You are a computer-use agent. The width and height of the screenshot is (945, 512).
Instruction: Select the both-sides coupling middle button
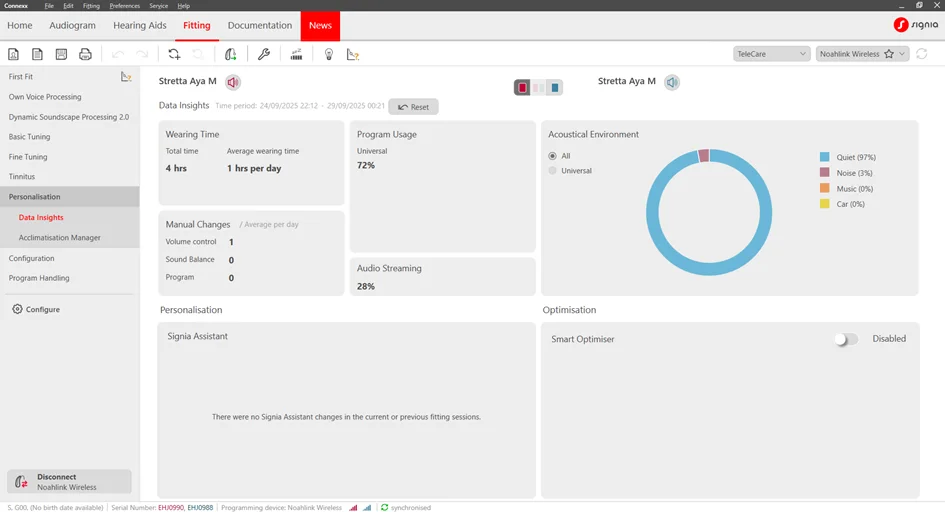point(538,87)
